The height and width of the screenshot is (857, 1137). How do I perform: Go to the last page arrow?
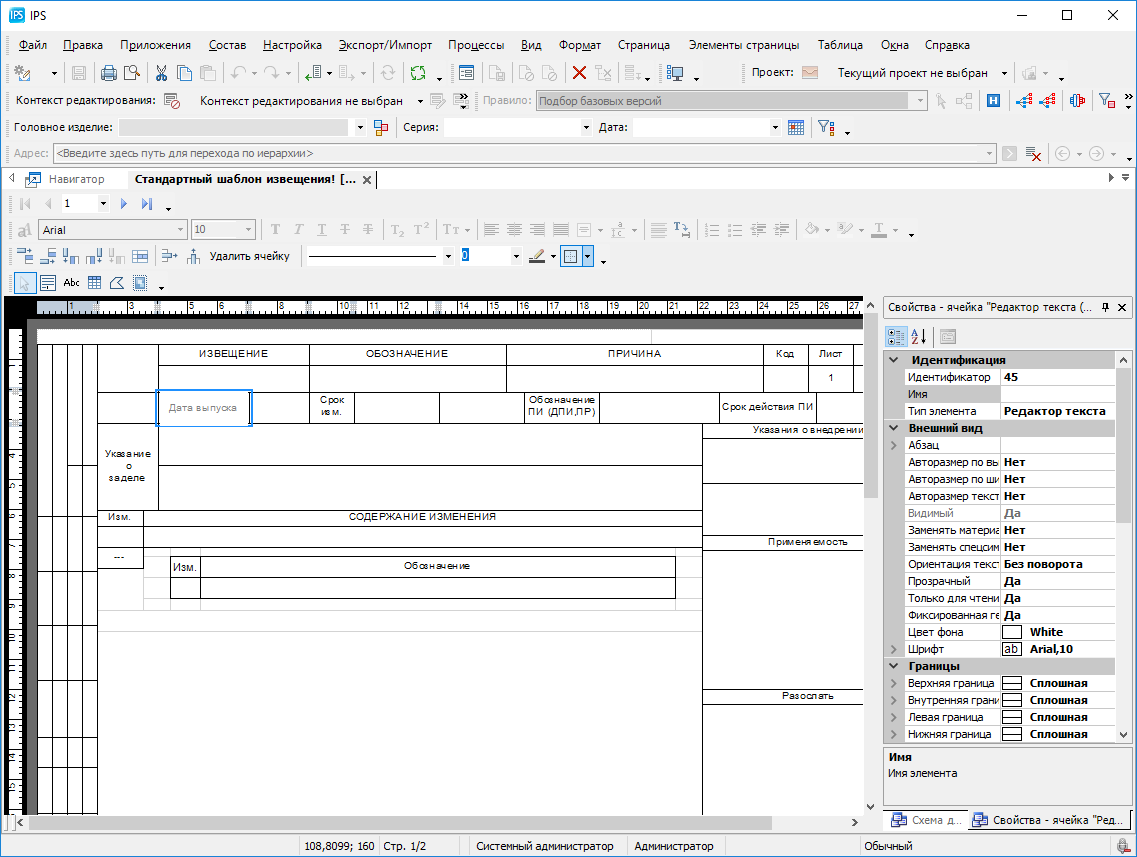(x=146, y=204)
